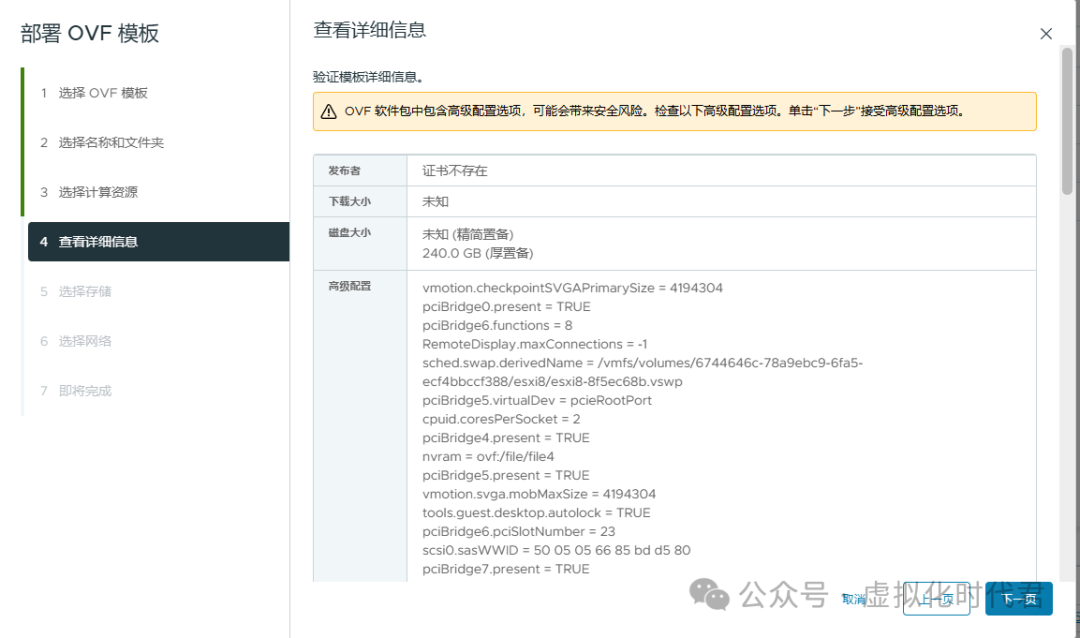Screen dimensions: 1080x638
Task: Click the 查看详细信息 page heading
Action: point(370,30)
